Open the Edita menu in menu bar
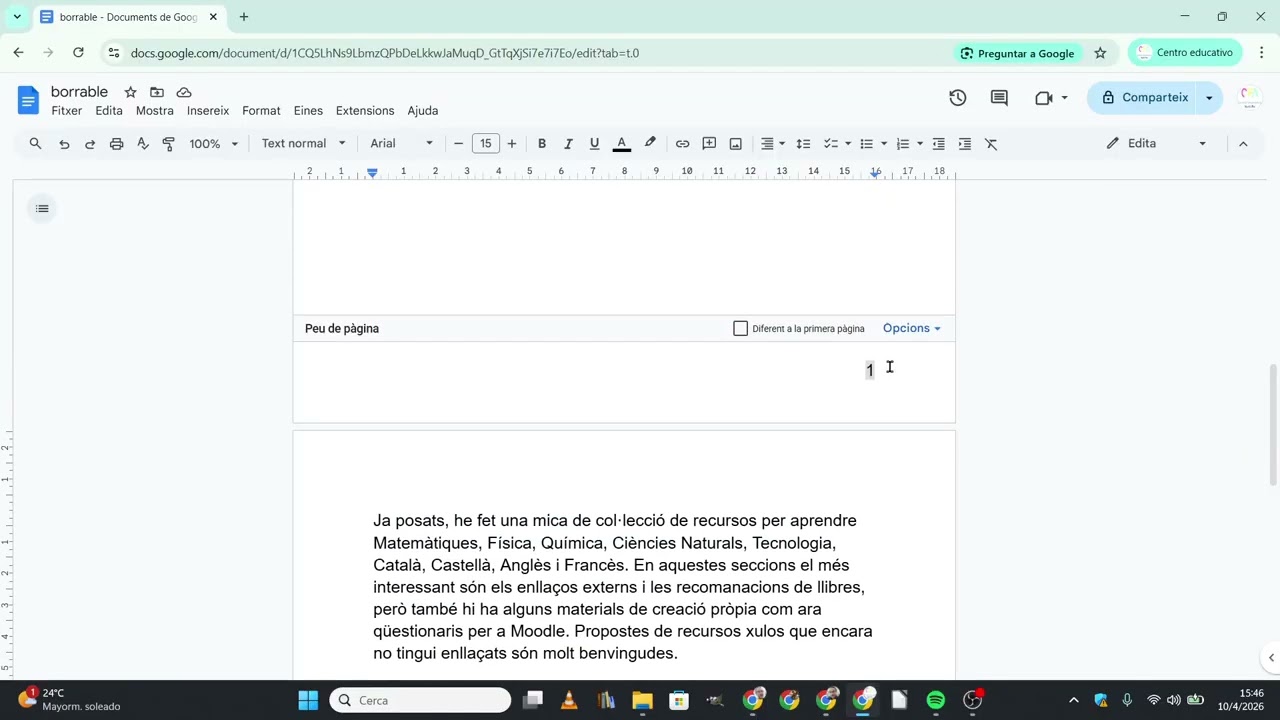 click(x=109, y=111)
